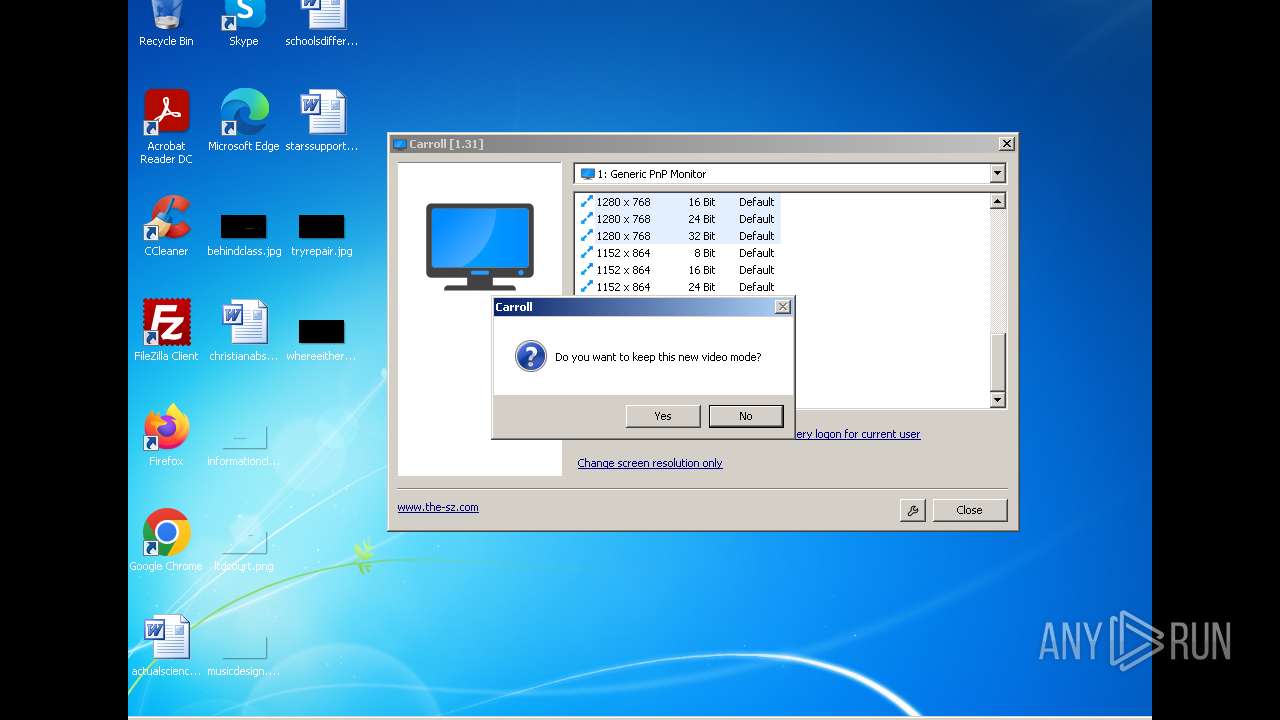
Task: Select the musicdesign desktop file
Action: tap(244, 655)
